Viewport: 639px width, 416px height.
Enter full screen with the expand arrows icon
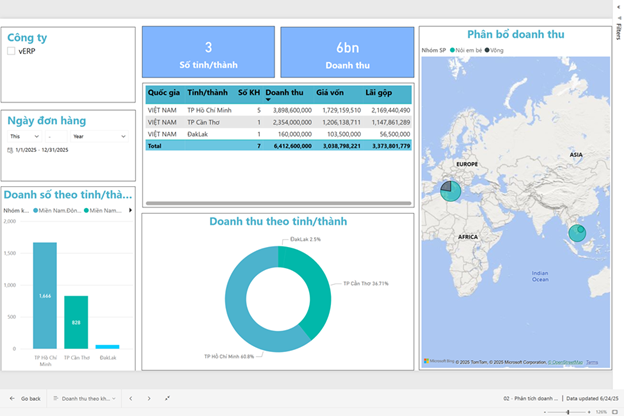click(x=166, y=398)
